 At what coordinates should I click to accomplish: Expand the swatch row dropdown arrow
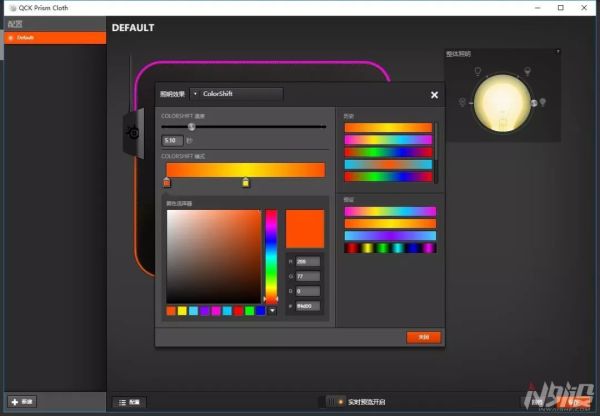[272, 311]
